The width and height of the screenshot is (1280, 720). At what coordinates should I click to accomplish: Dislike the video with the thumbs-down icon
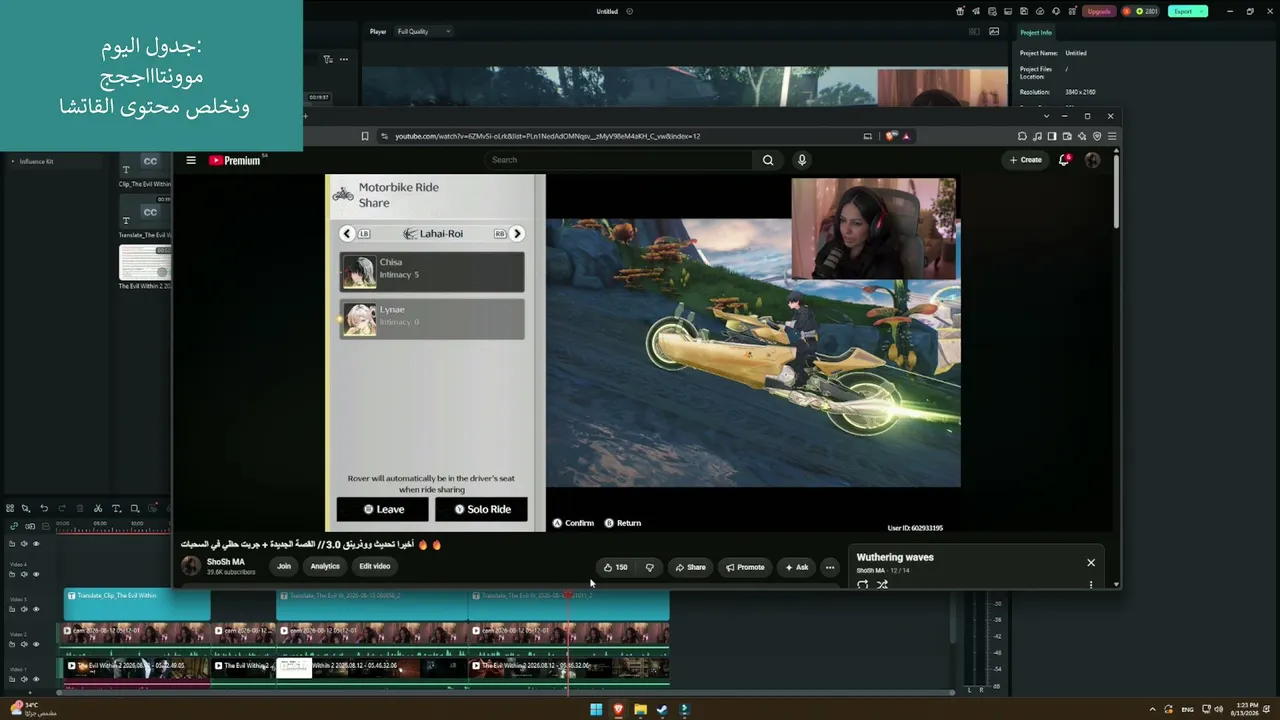pos(649,567)
